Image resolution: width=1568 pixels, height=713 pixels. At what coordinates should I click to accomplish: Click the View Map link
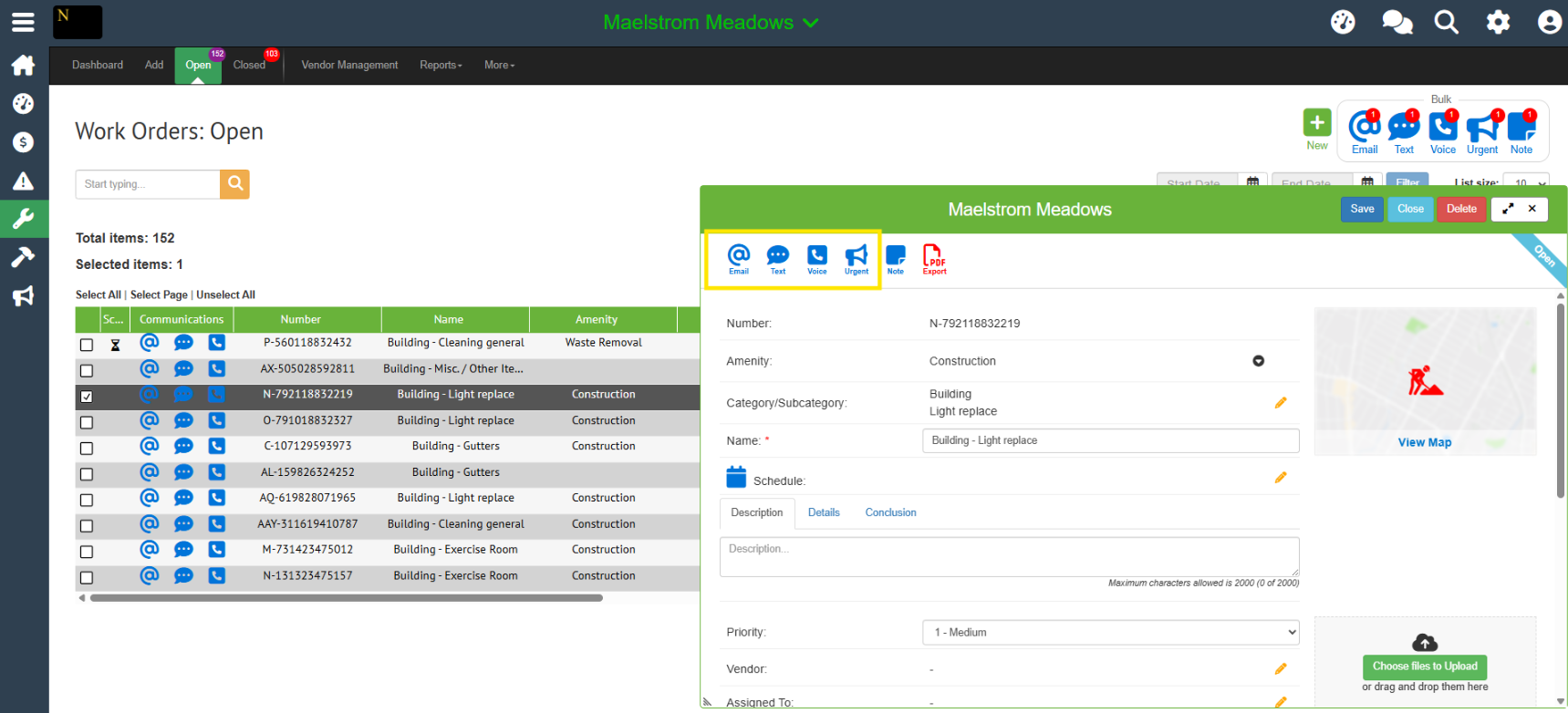[x=1424, y=442]
